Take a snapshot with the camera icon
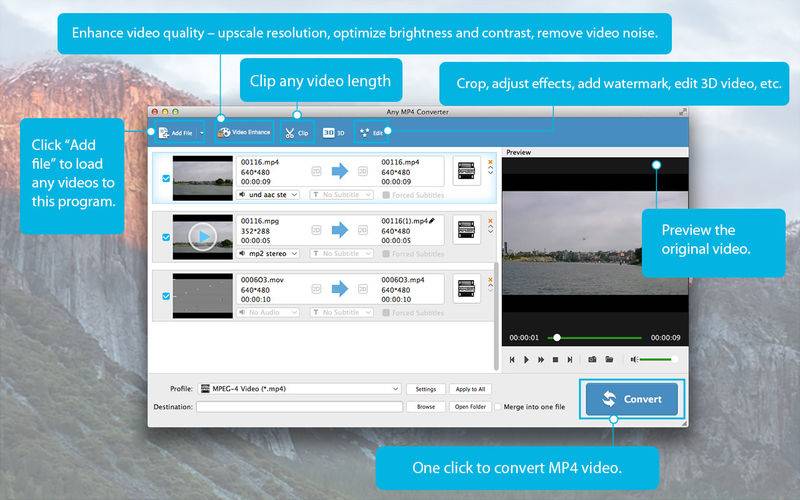The width and height of the screenshot is (800, 500). pos(592,359)
